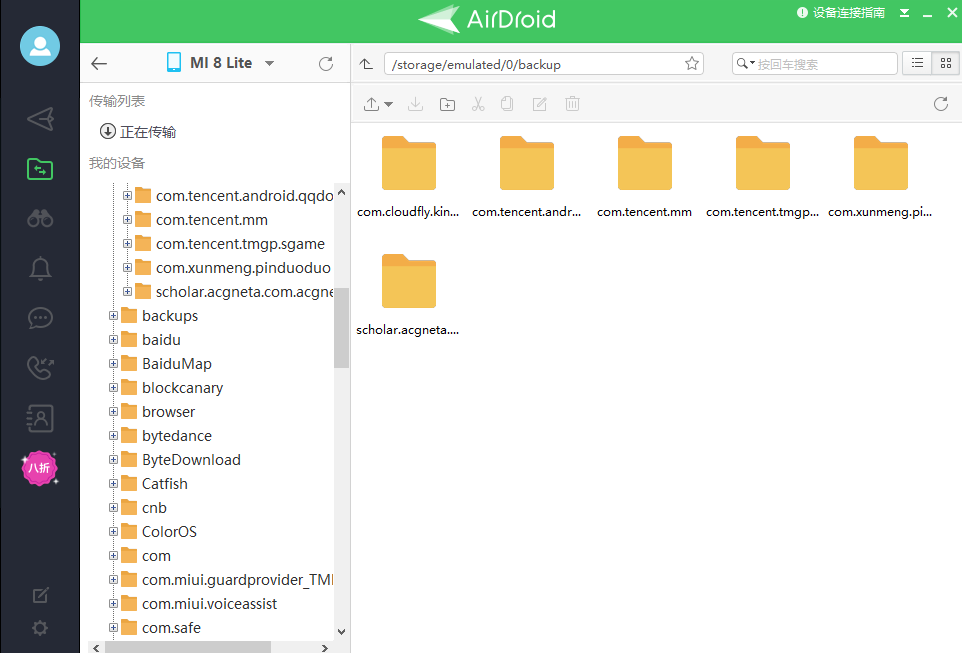Expand the baidu tree node

coord(114,339)
